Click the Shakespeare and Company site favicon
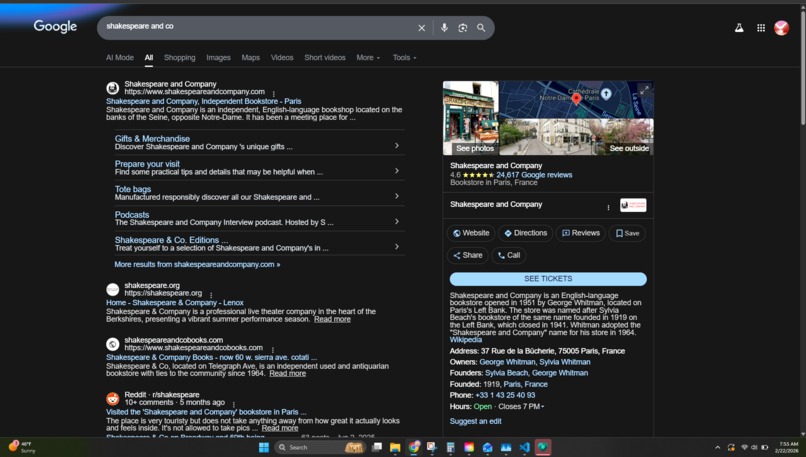Image resolution: width=806 pixels, height=457 pixels. [x=113, y=88]
